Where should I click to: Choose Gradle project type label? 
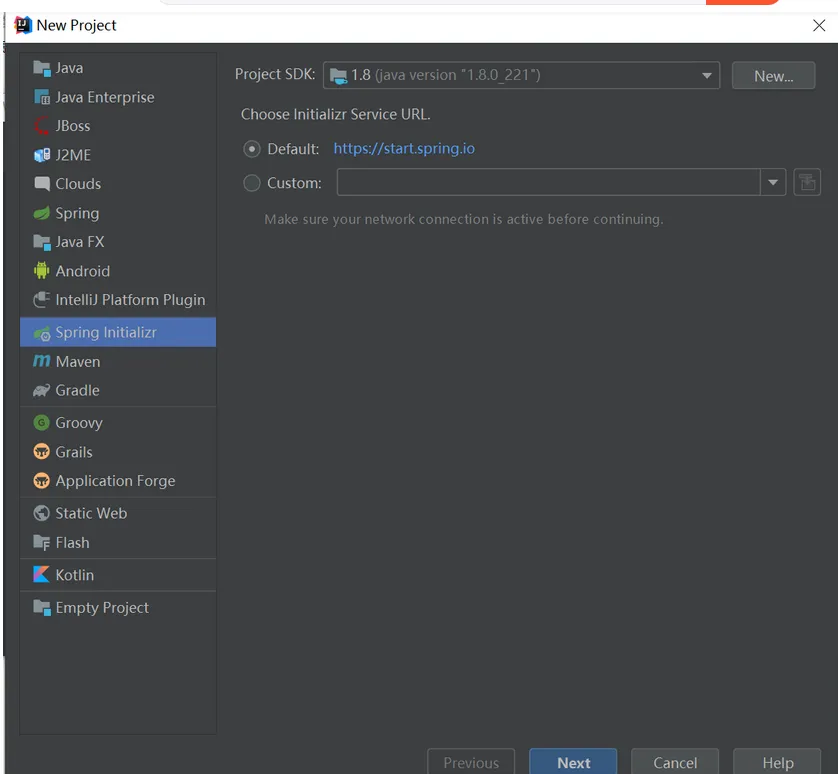(77, 390)
